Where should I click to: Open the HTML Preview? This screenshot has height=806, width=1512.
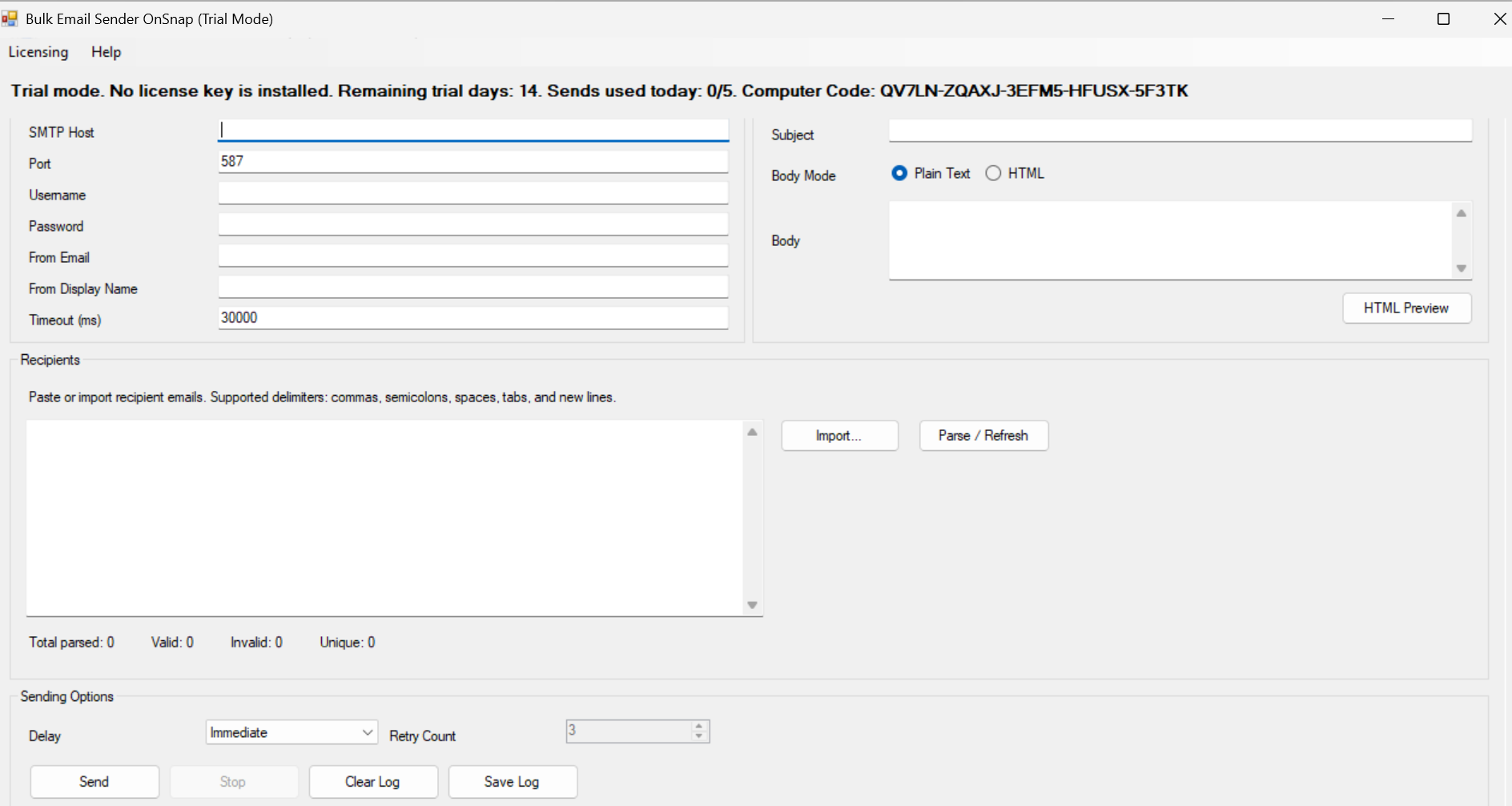pos(1406,308)
